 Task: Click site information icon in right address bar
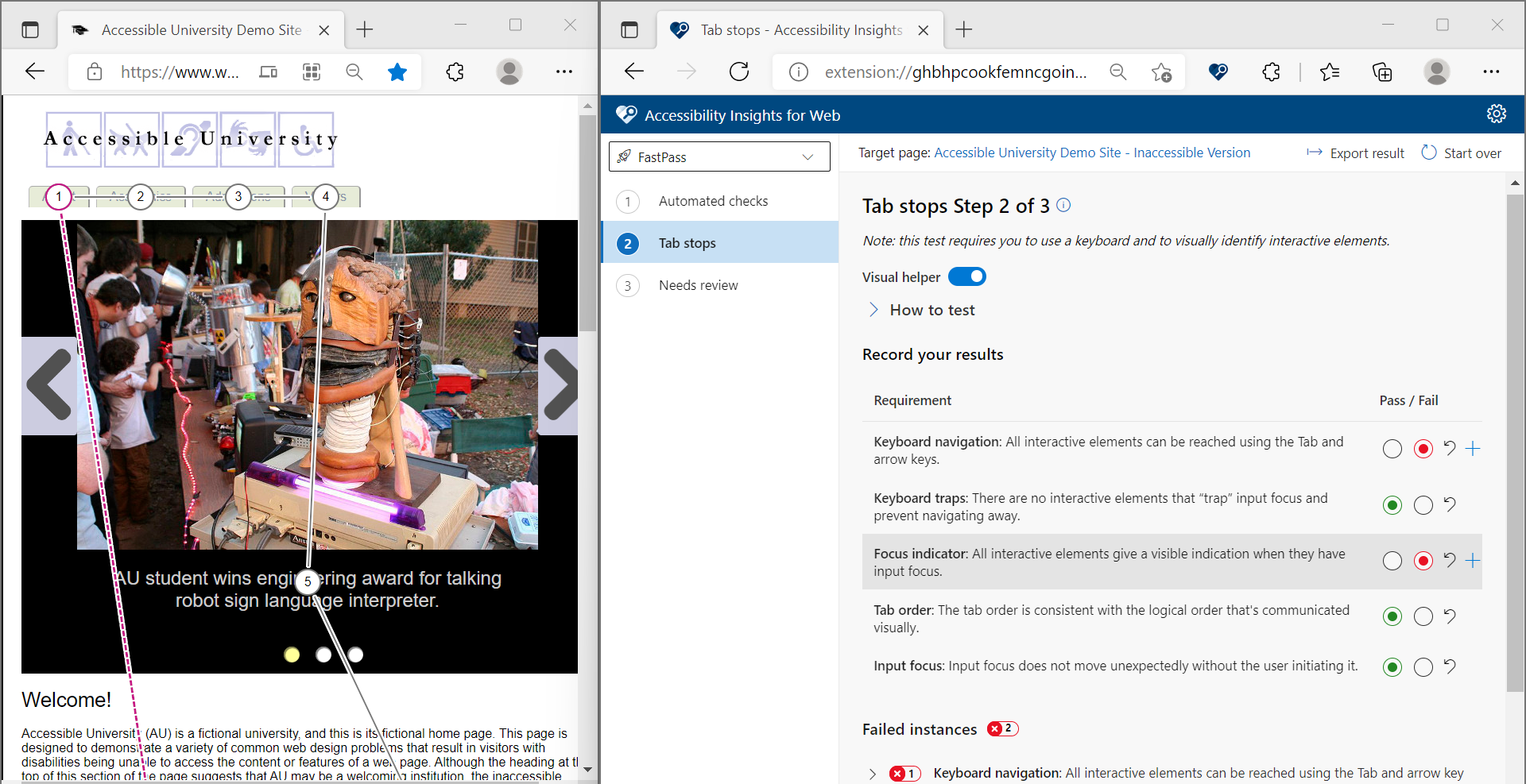point(799,72)
